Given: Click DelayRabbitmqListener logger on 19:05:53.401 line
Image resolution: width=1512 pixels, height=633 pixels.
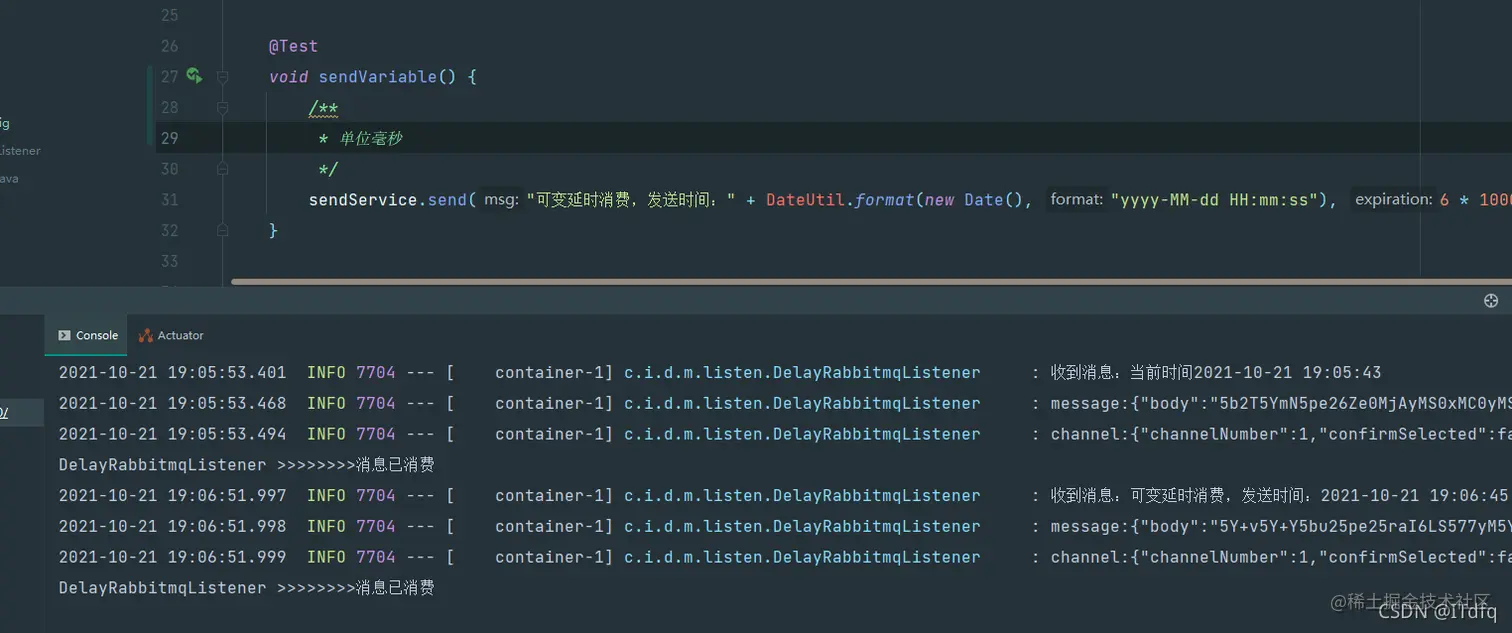Looking at the screenshot, I should 802,373.
